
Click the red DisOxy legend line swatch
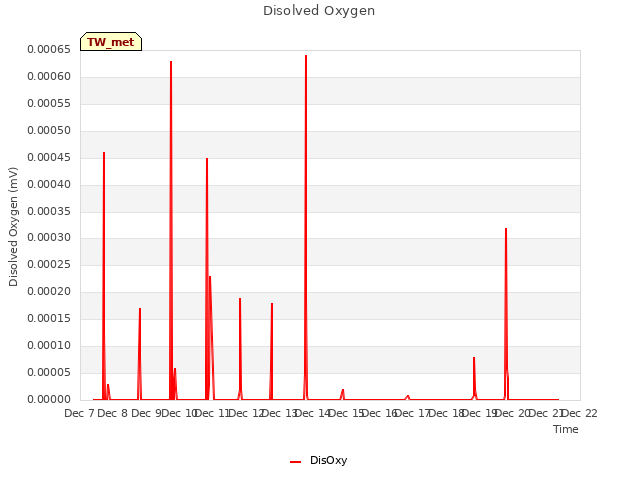click(295, 462)
